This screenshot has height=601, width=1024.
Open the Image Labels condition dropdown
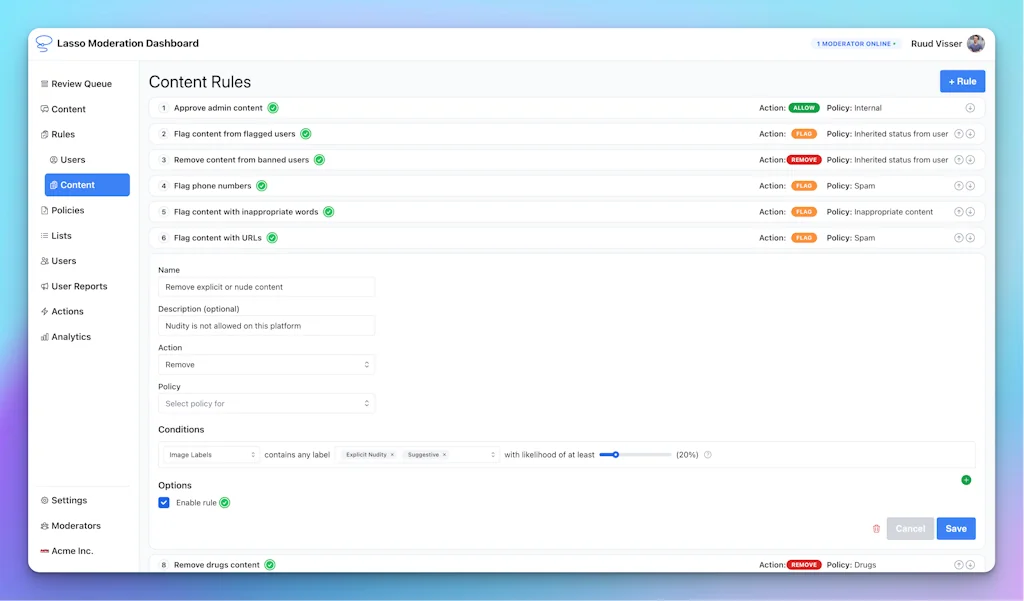[x=210, y=454]
